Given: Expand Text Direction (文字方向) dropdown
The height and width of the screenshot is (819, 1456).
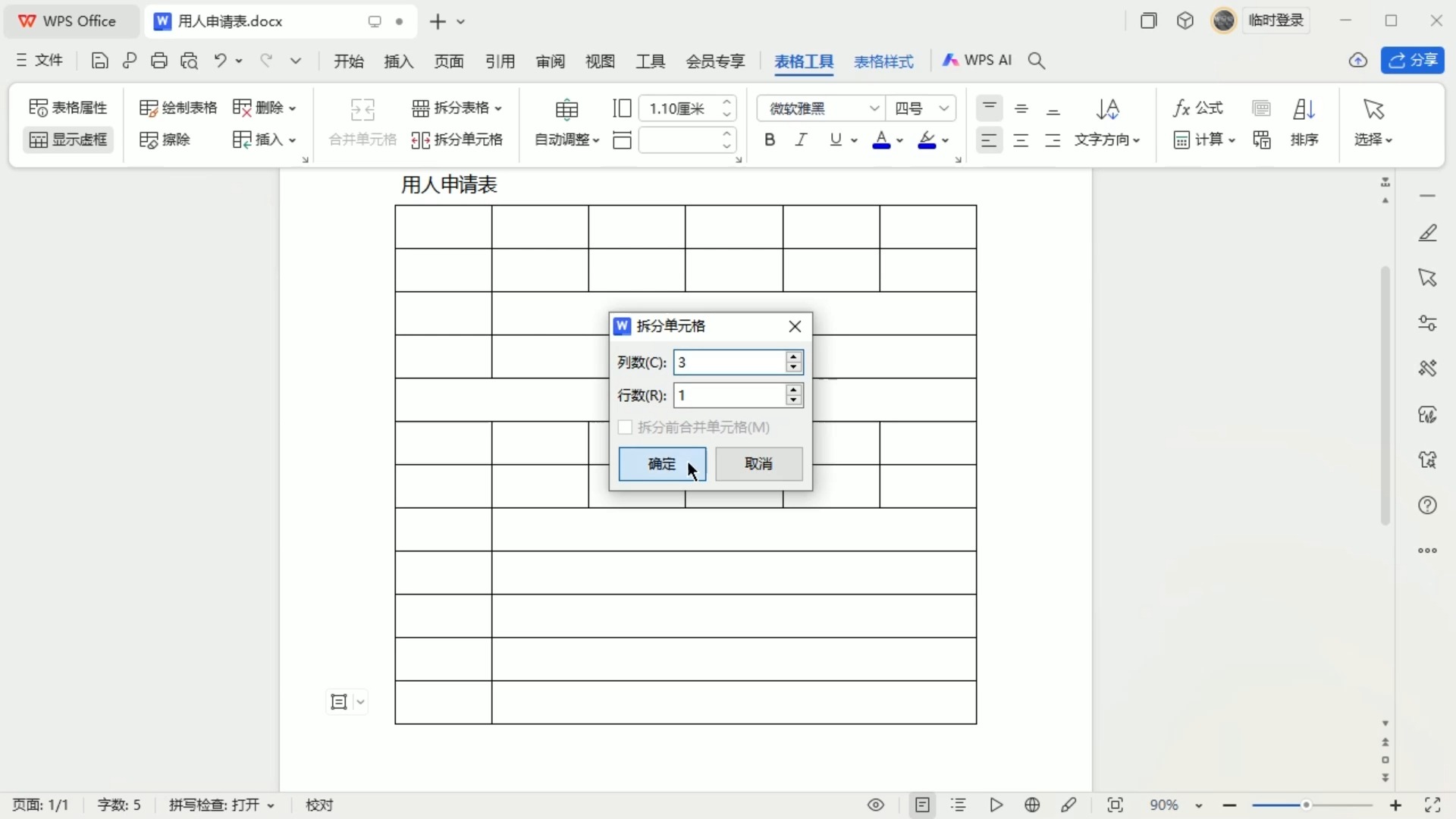Looking at the screenshot, I should pos(1108,140).
